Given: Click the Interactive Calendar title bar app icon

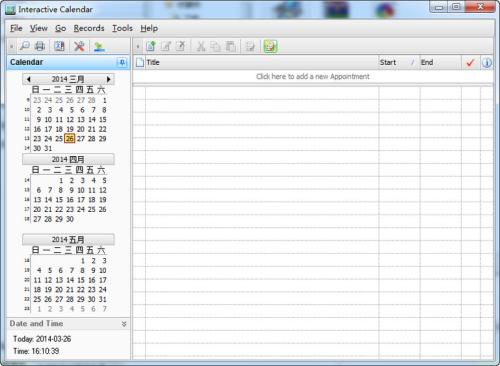Looking at the screenshot, I should tap(10, 10).
